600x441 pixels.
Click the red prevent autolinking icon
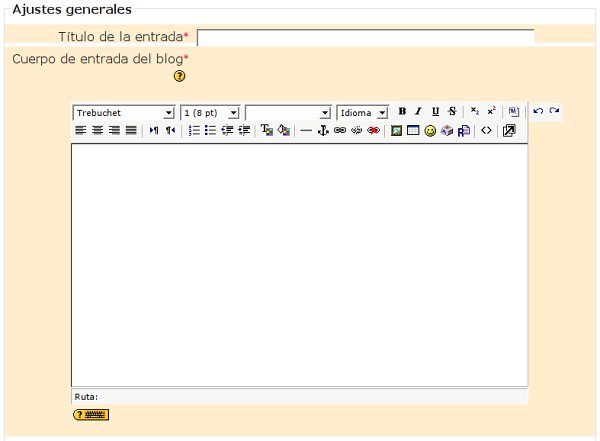coord(373,131)
